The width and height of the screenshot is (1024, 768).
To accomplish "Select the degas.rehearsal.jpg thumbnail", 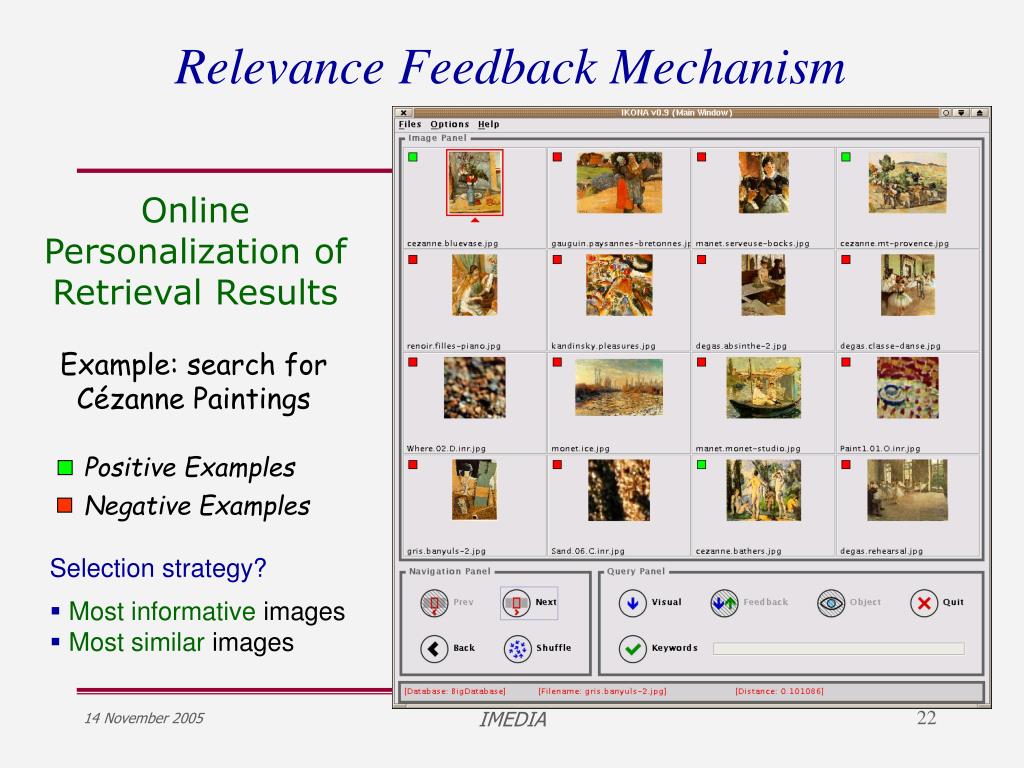I will coord(908,490).
